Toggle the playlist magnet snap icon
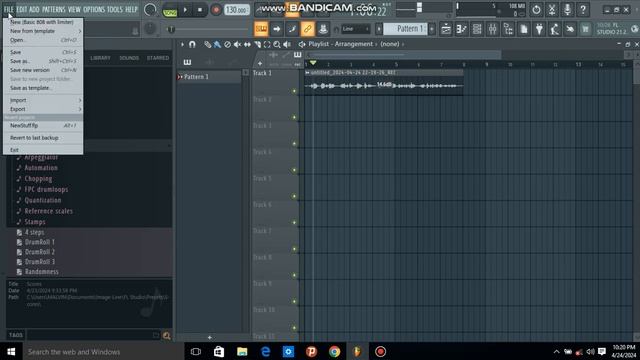The height and width of the screenshot is (360, 640). click(192, 44)
